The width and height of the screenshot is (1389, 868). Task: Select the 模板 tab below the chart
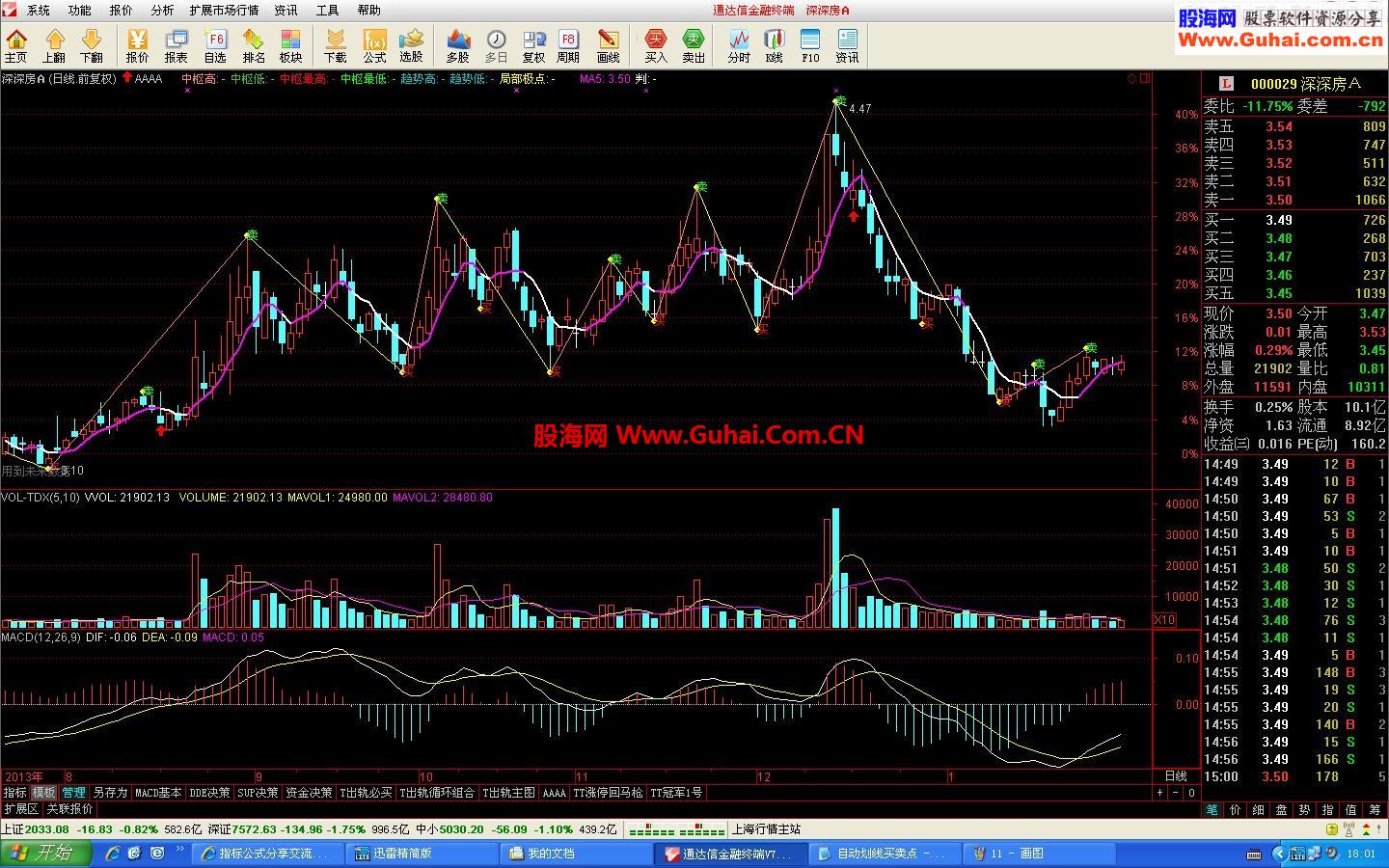44,793
